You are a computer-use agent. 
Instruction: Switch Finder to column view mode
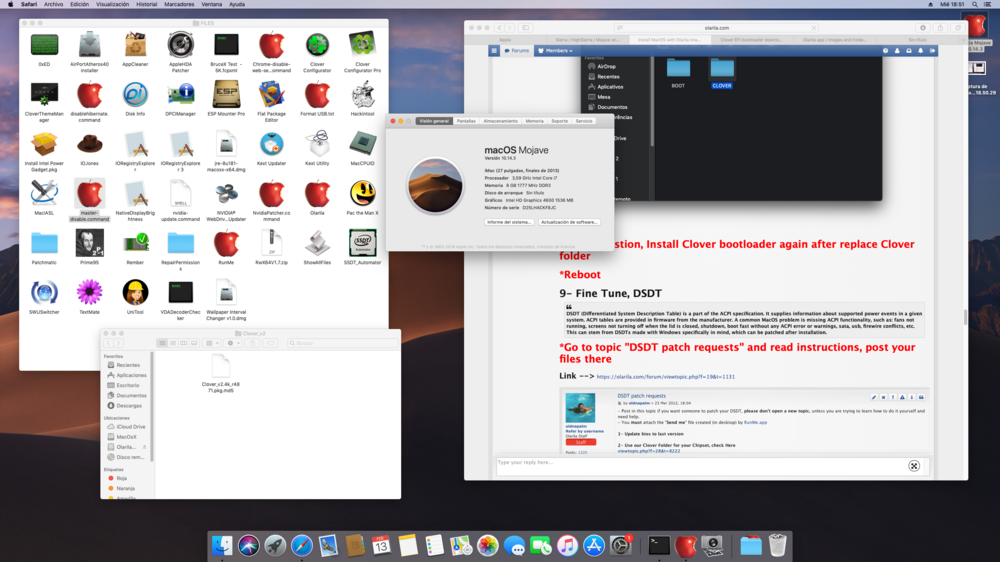183,343
